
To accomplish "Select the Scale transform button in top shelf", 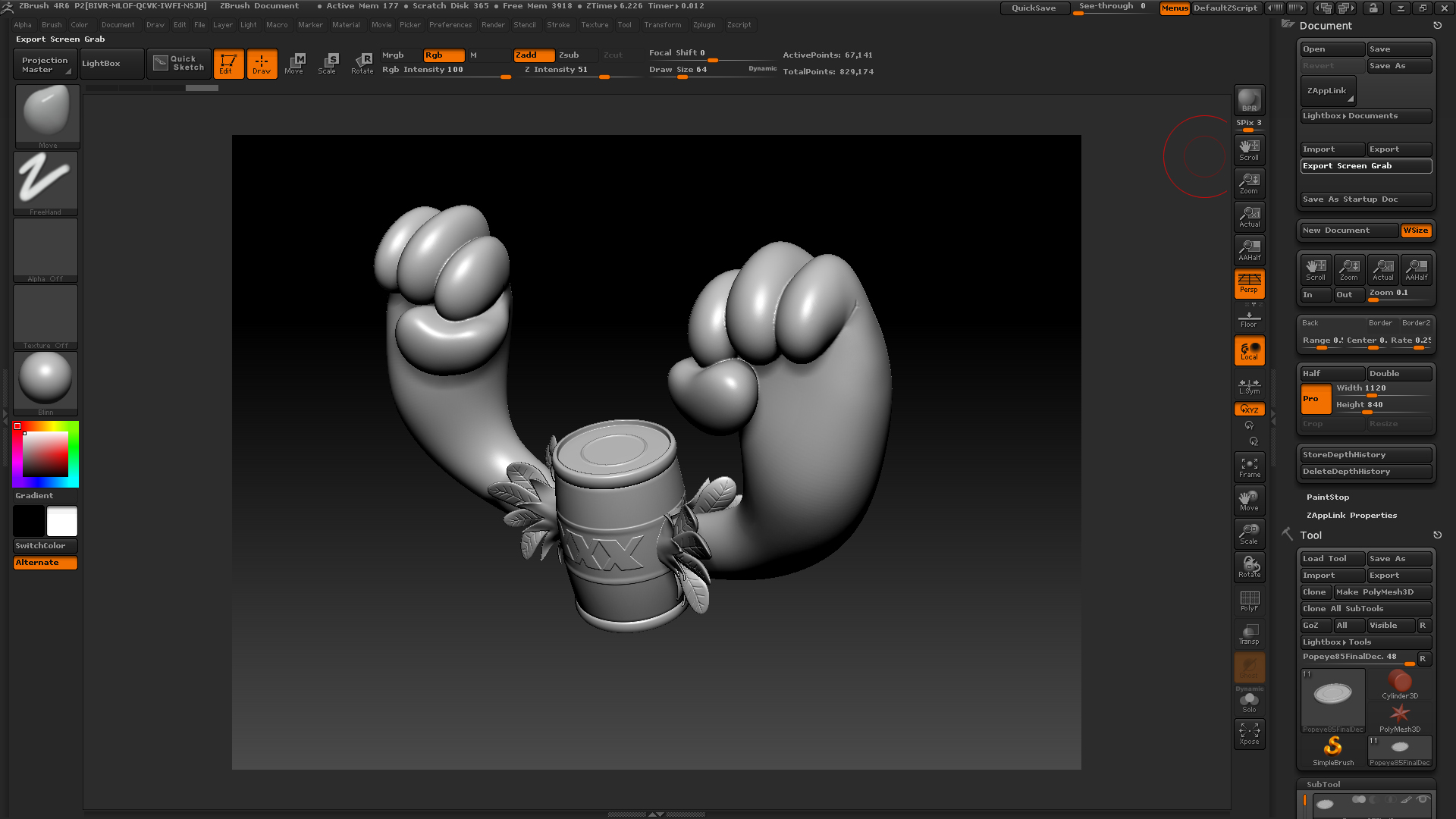I will [328, 64].
